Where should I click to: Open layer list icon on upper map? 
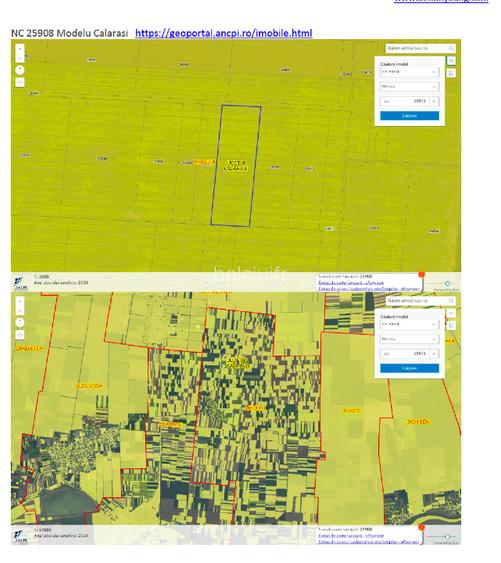[451, 73]
